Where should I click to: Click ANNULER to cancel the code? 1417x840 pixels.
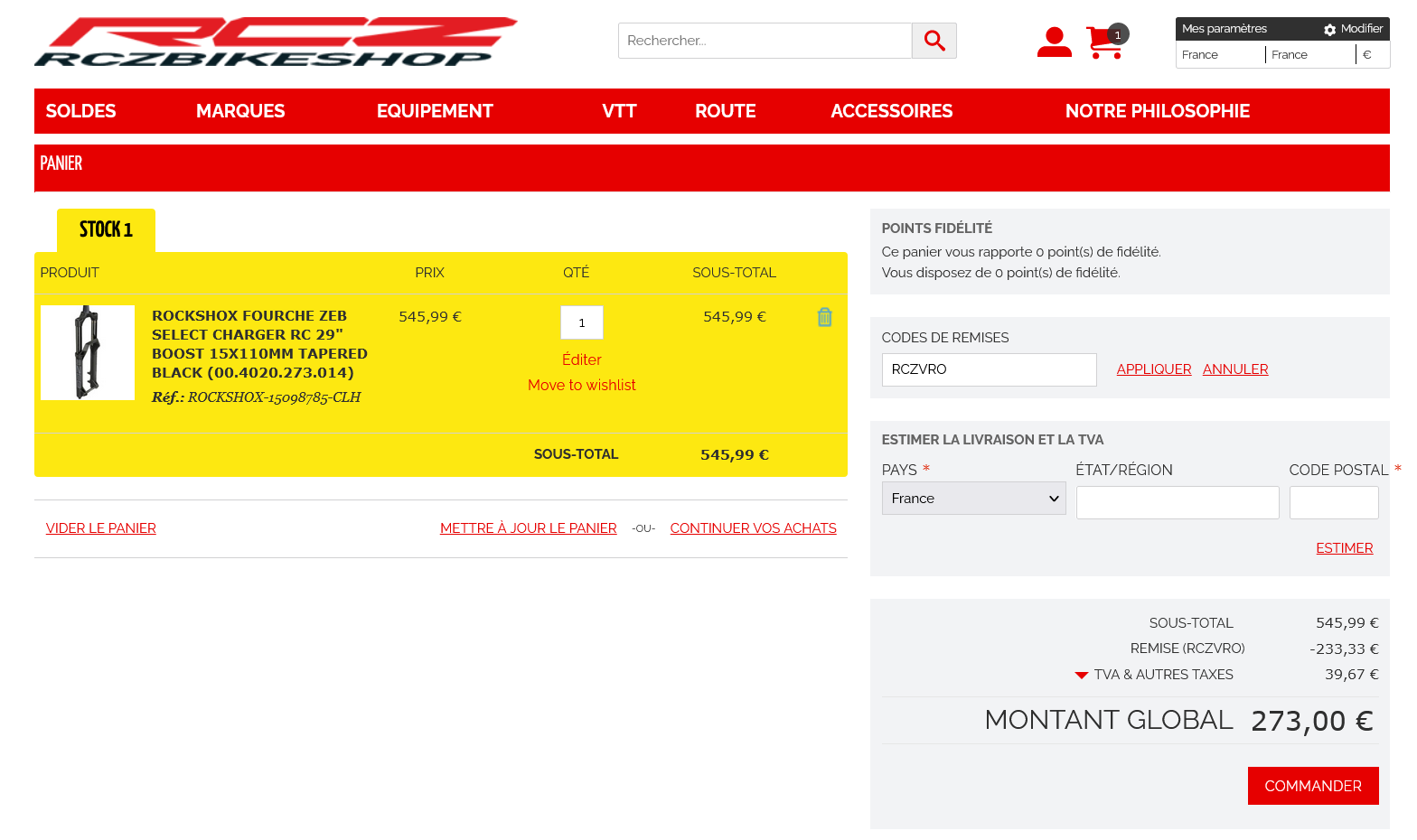1234,369
